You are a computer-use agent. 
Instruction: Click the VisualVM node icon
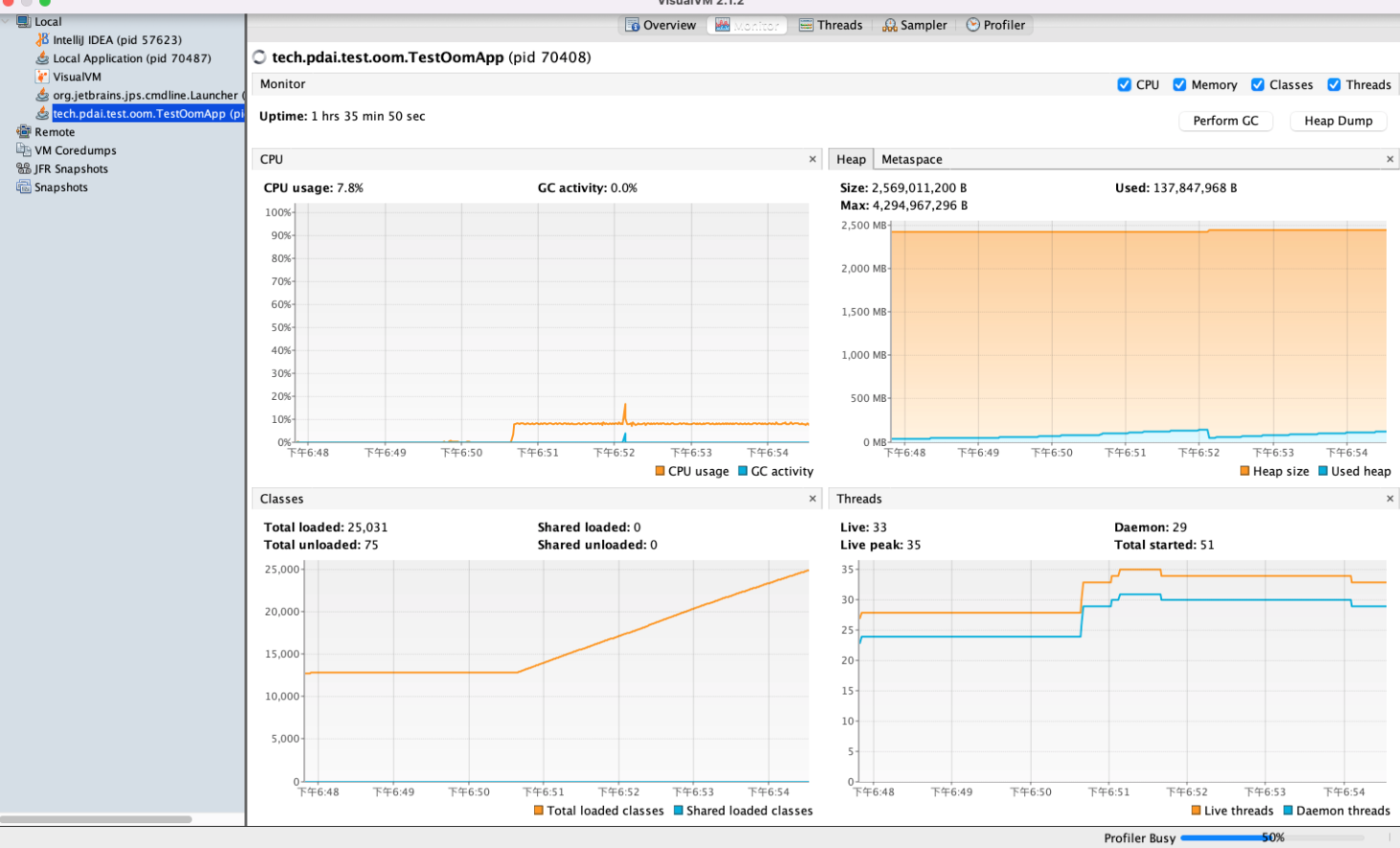[42, 76]
